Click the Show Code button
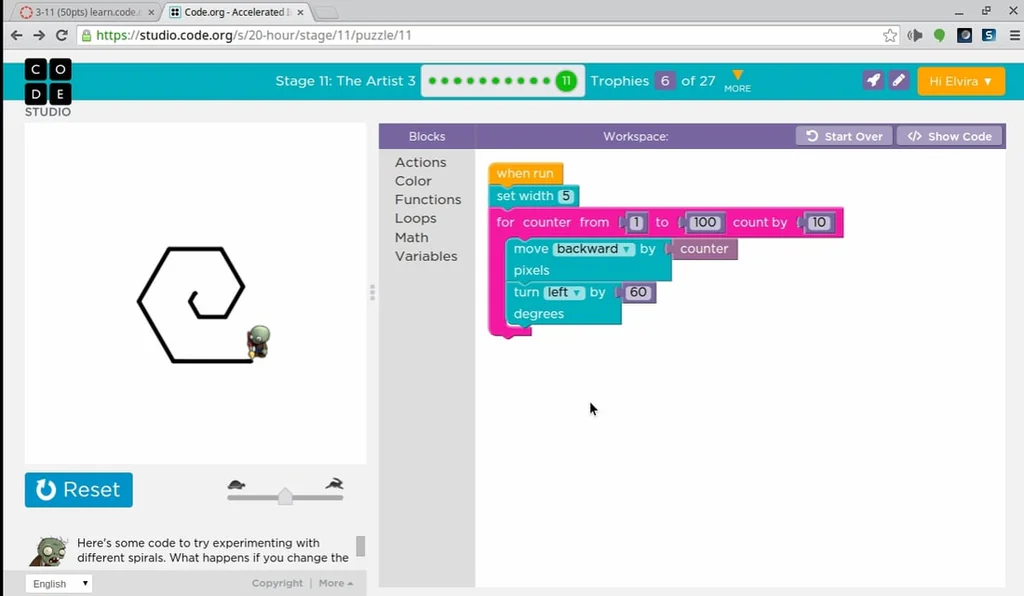The width and height of the screenshot is (1024, 596). (950, 136)
